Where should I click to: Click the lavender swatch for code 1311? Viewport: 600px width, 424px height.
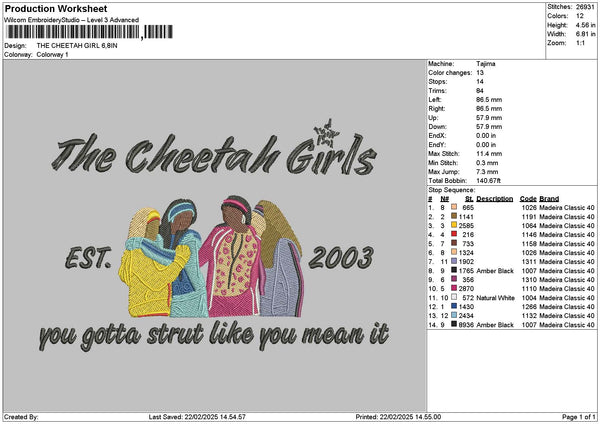coord(453,261)
